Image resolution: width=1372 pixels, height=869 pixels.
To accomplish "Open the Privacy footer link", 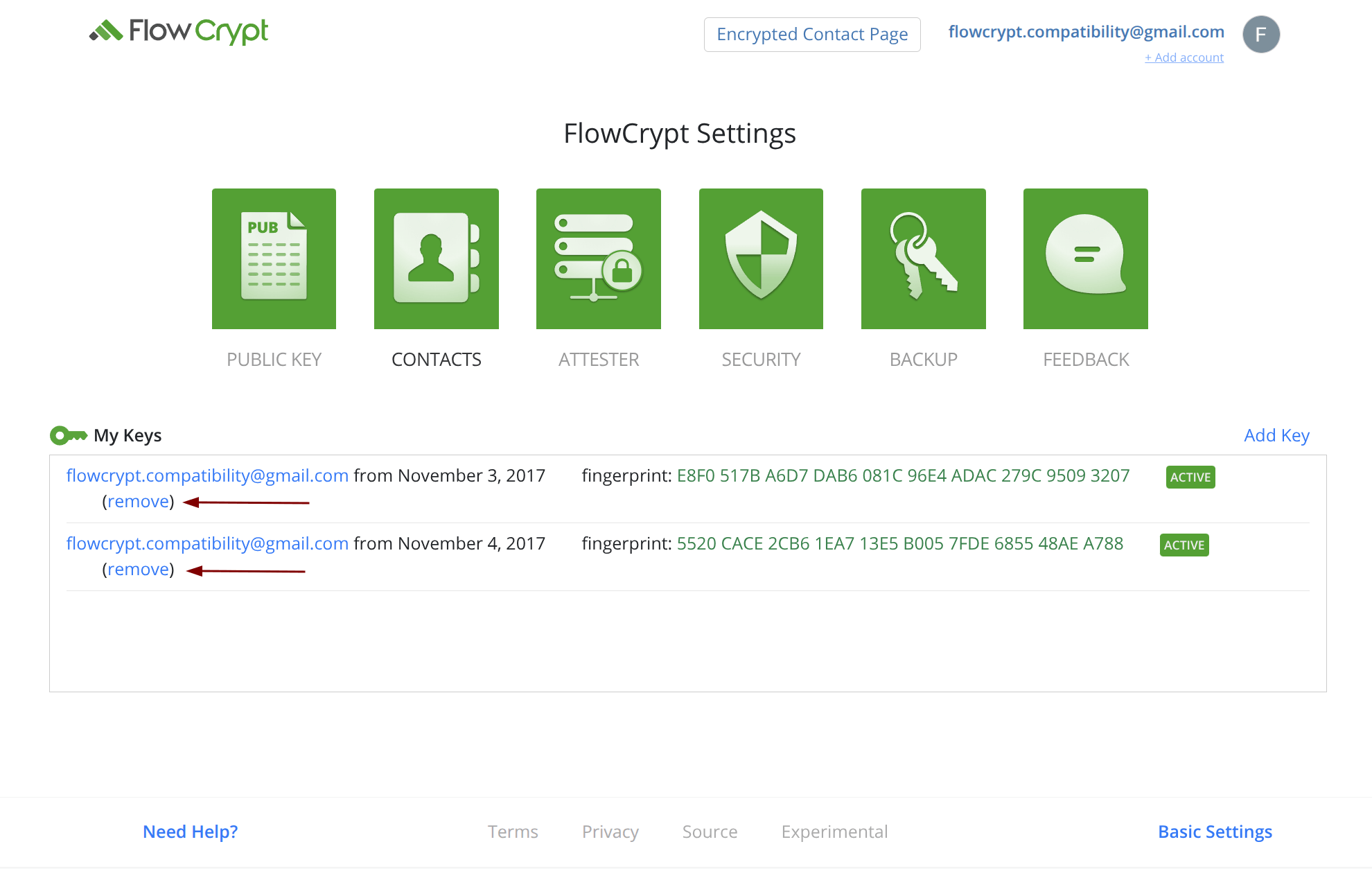I will tap(610, 832).
